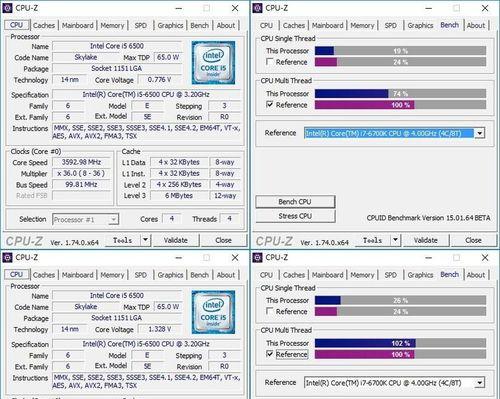
Task: Click the Bus Speed value 99.81 MHz
Action: (x=81, y=184)
